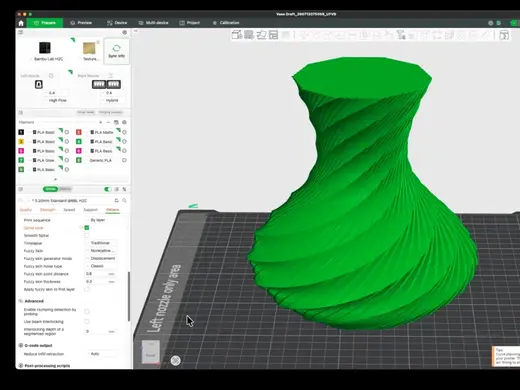Screen dimensions: 520x390
Task: Open Timelapse Traditional dropdown
Action: 101,243
